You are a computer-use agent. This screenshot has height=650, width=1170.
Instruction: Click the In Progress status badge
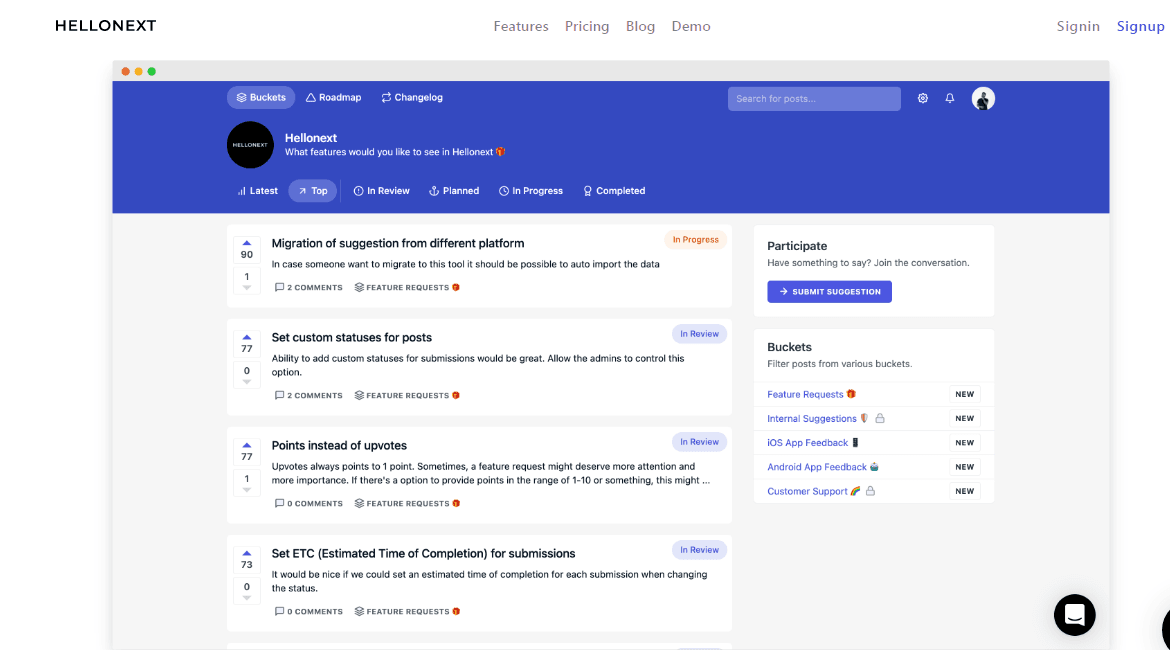(695, 240)
